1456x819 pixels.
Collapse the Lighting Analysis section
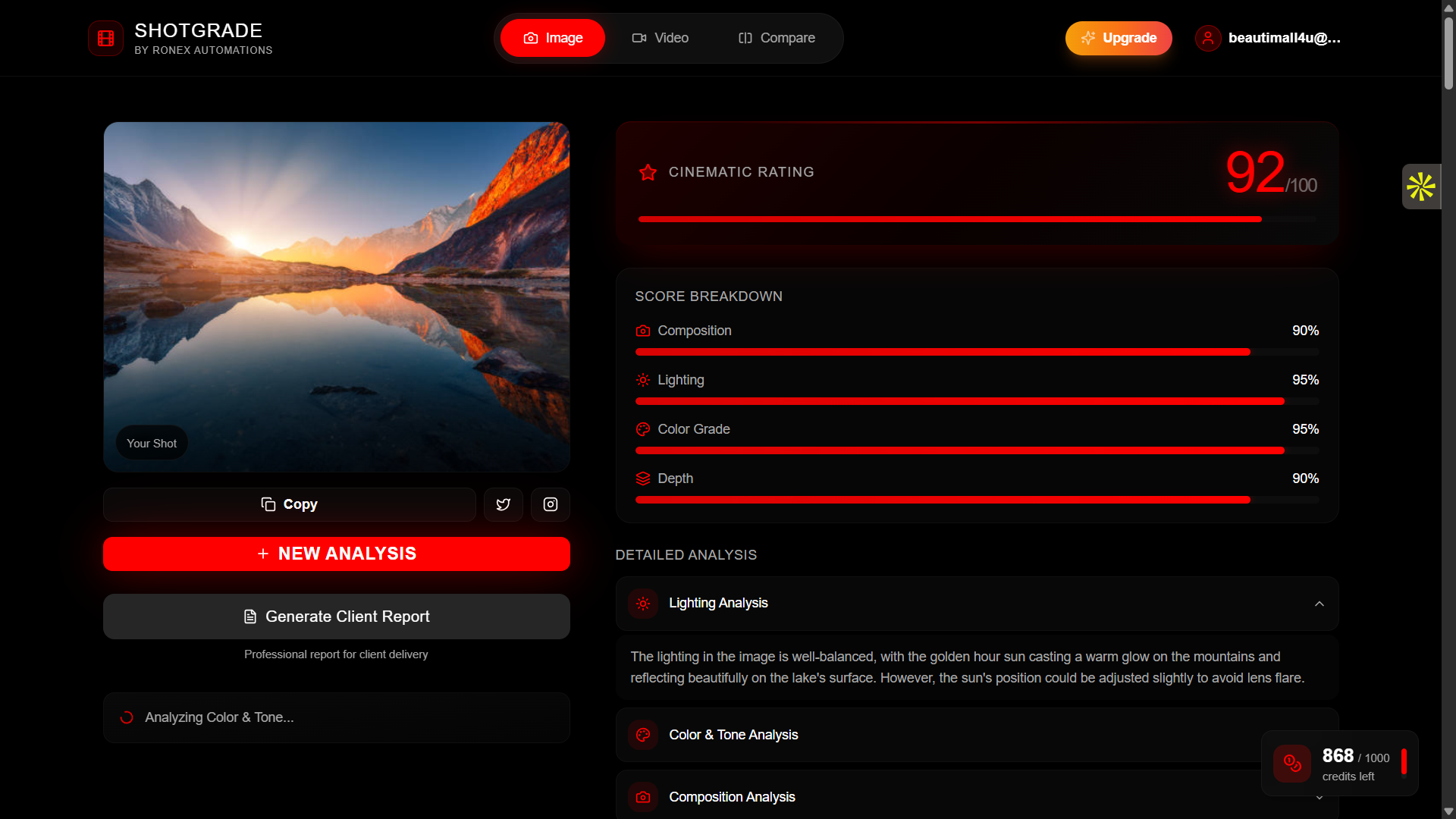(x=1319, y=604)
